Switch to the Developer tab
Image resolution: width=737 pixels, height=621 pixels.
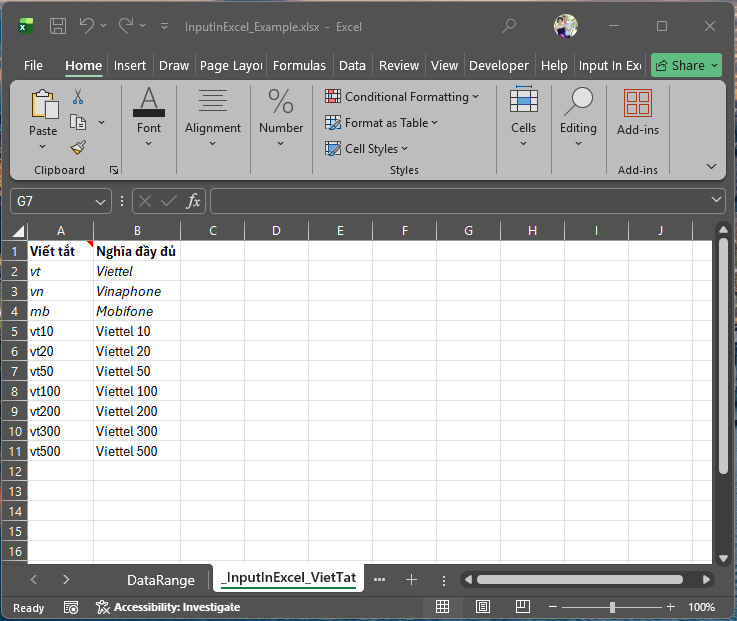click(x=499, y=65)
